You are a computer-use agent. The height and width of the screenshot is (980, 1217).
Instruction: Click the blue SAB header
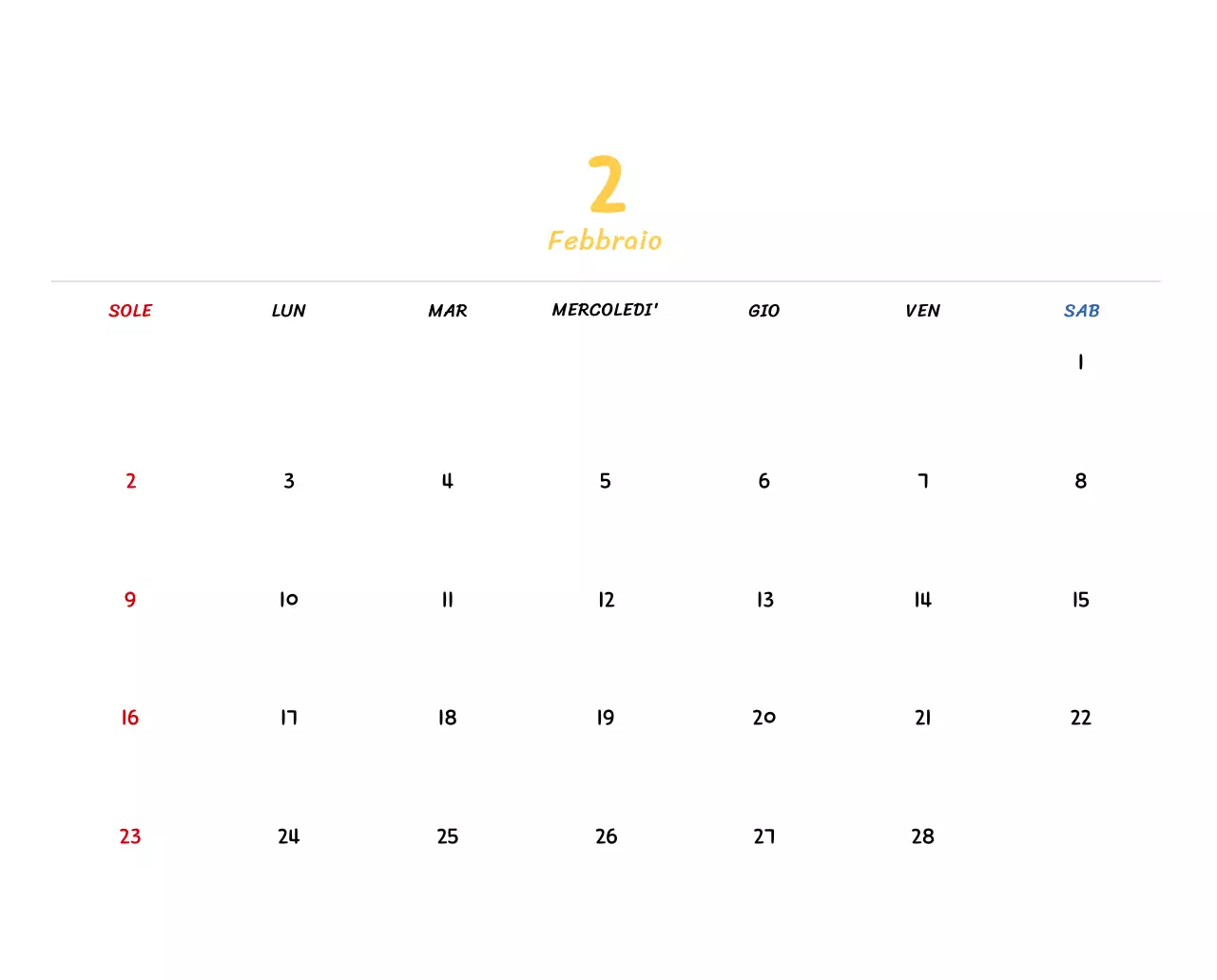coord(1081,310)
